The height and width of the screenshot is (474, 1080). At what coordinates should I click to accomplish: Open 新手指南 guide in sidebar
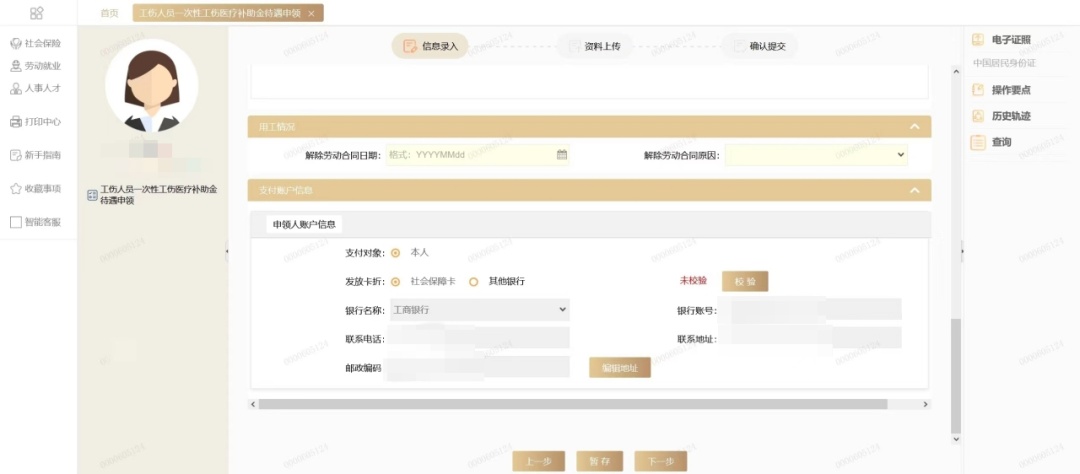click(x=35, y=155)
